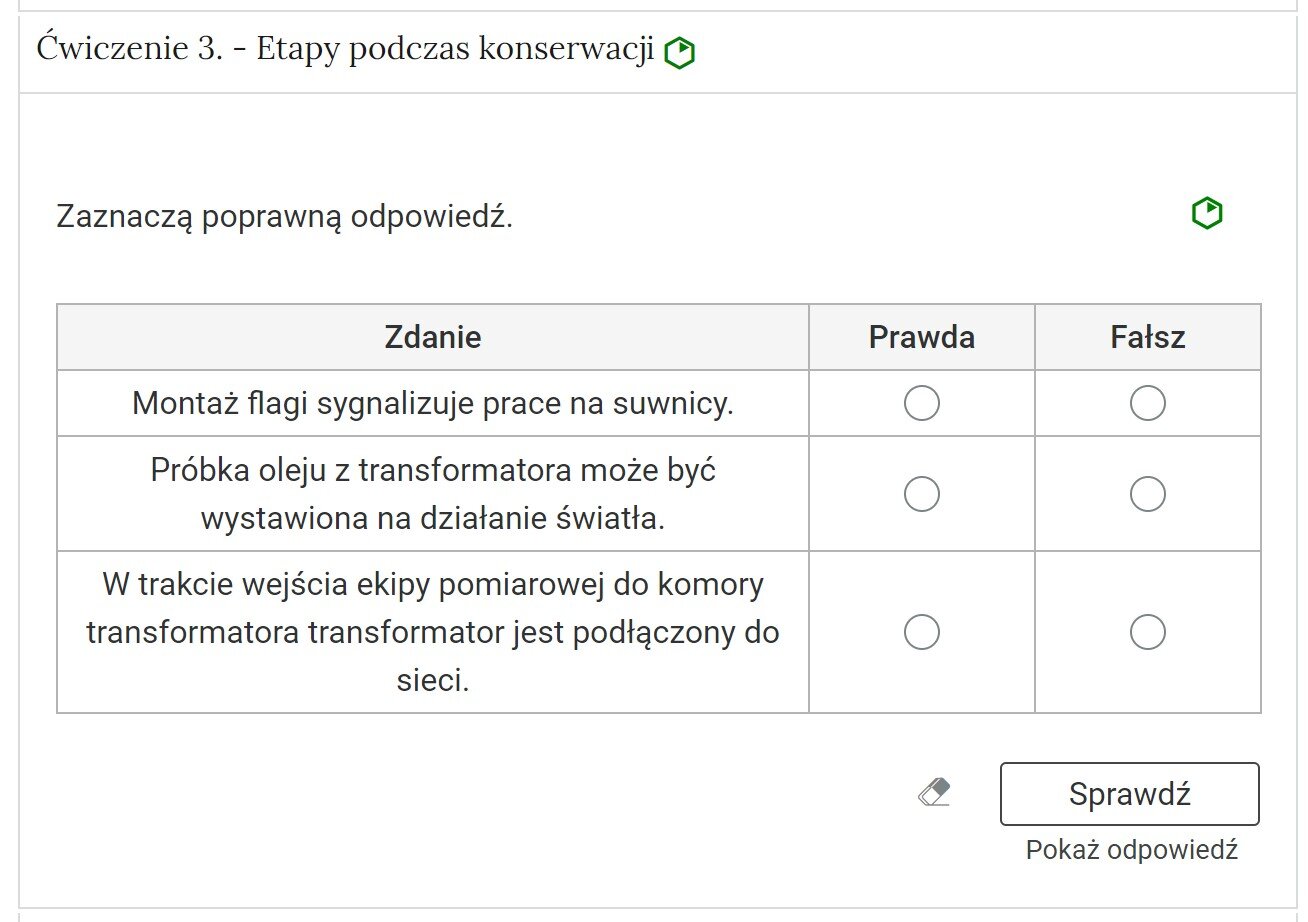Mark Fałsz for the transformer chamber statement

pos(1147,631)
